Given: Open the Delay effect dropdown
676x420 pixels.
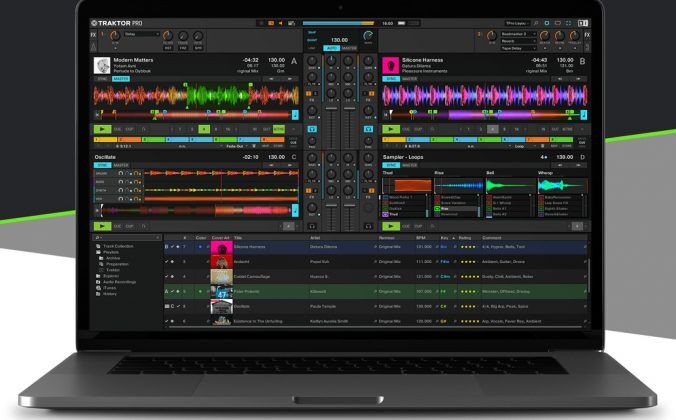Looking at the screenshot, I should click(x=142, y=34).
